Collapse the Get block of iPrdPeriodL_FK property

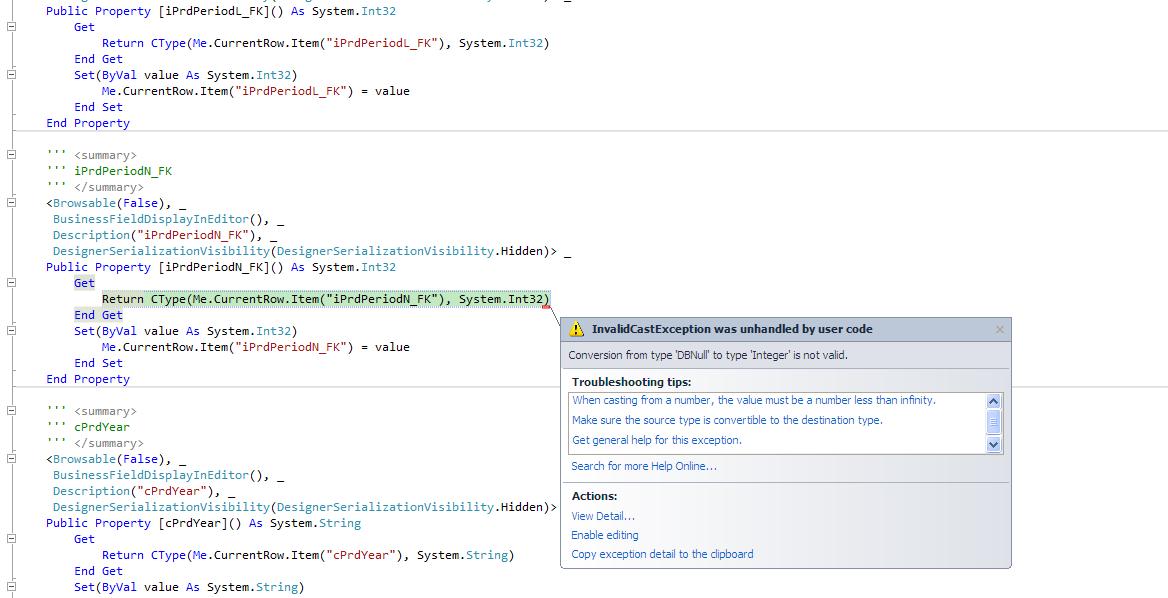pyautogui.click(x=12, y=27)
